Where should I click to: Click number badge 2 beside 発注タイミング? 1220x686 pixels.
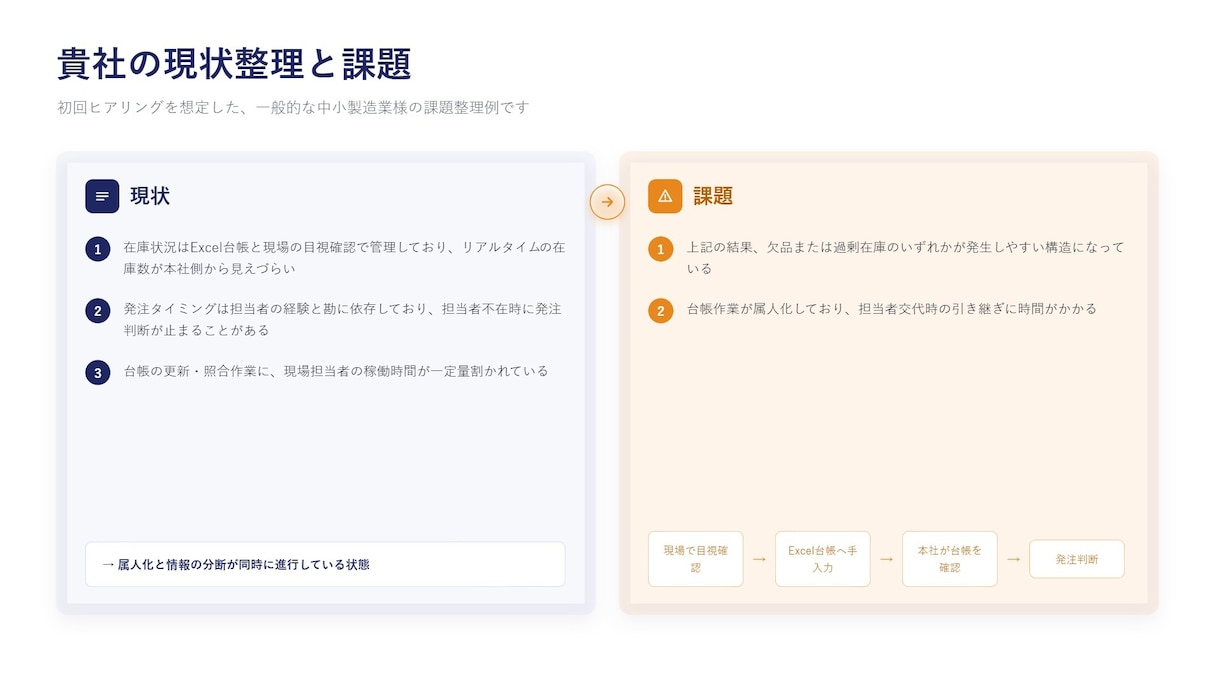point(97,310)
